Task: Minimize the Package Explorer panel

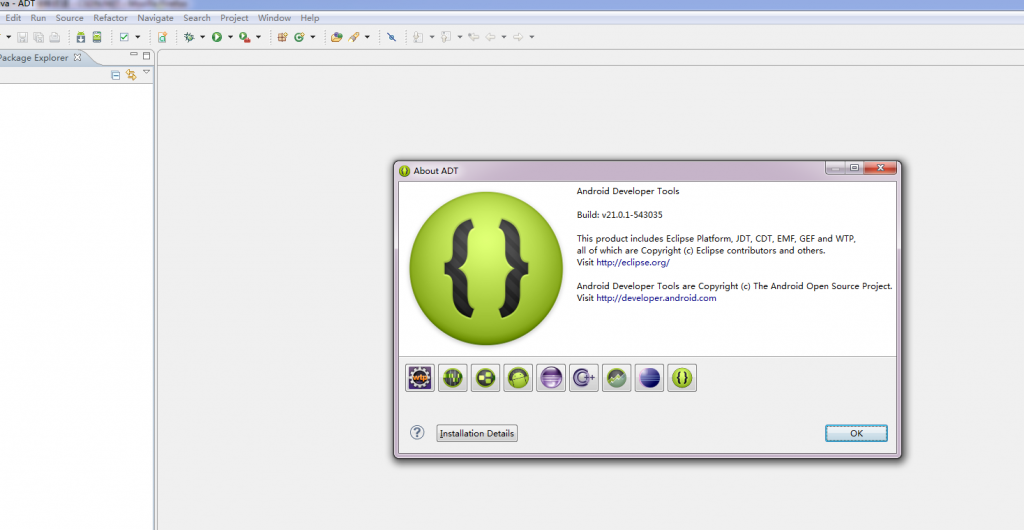Action: (x=133, y=54)
